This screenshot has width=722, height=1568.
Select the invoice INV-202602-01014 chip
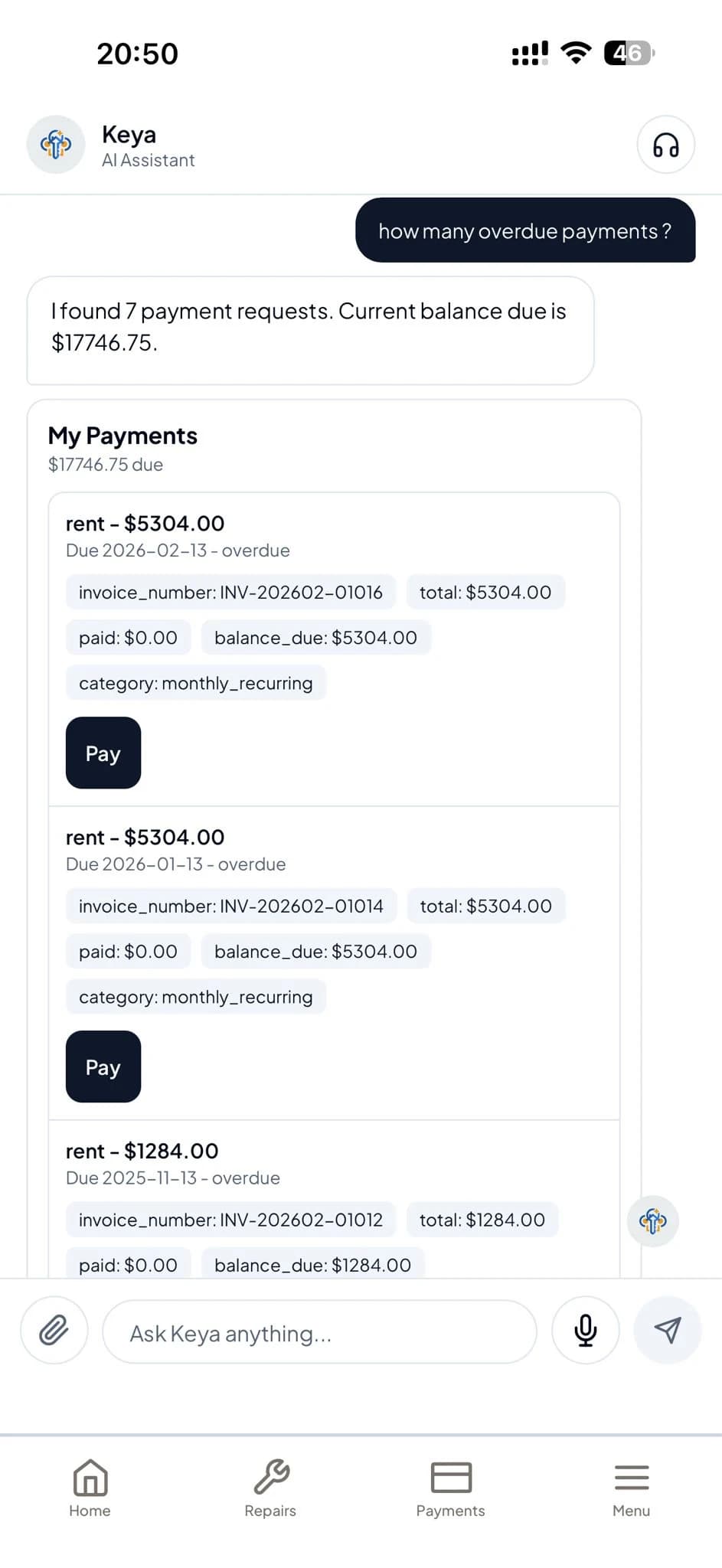pos(231,906)
